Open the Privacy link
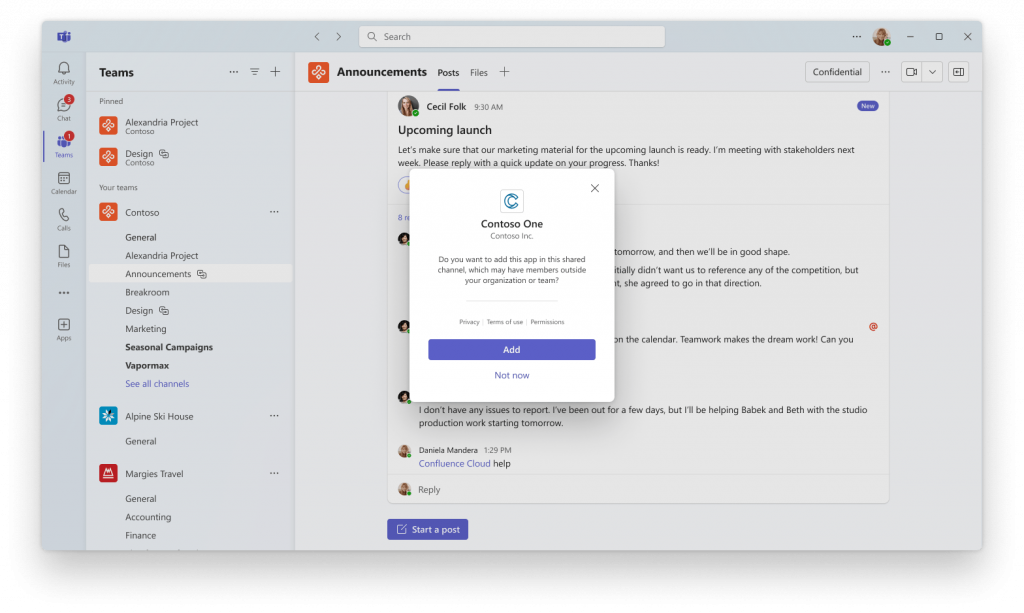Image resolution: width=1024 pixels, height=613 pixels. tap(469, 322)
